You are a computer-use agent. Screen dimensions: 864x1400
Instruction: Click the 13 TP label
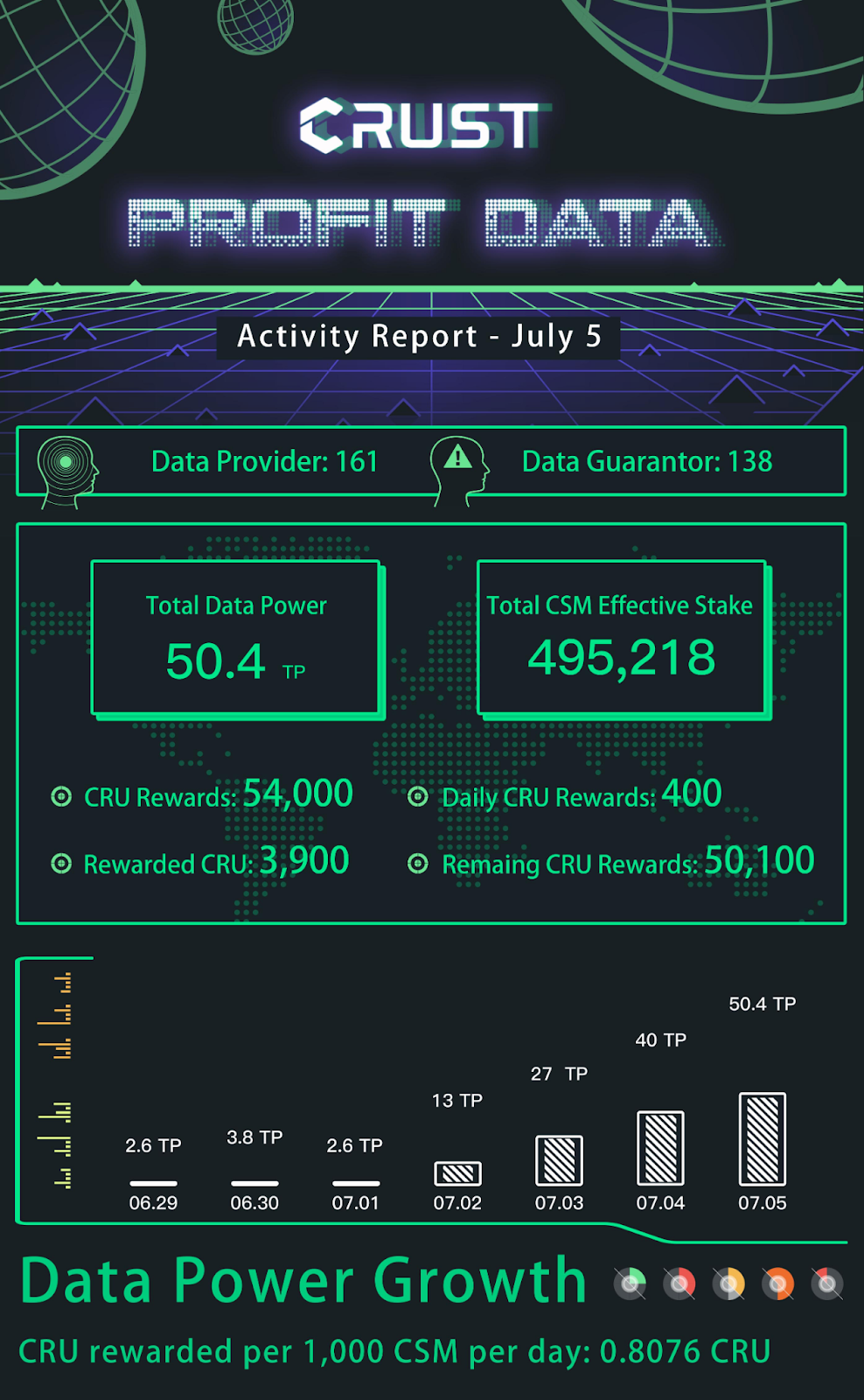tap(457, 1101)
